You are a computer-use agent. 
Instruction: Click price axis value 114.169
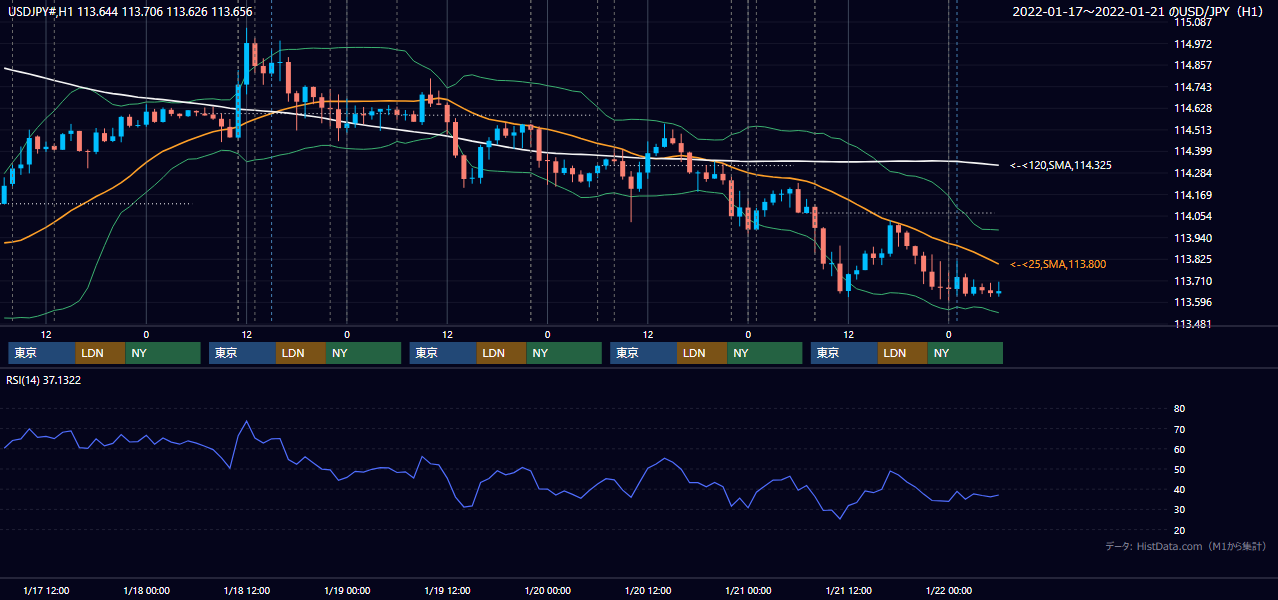tap(1192, 195)
